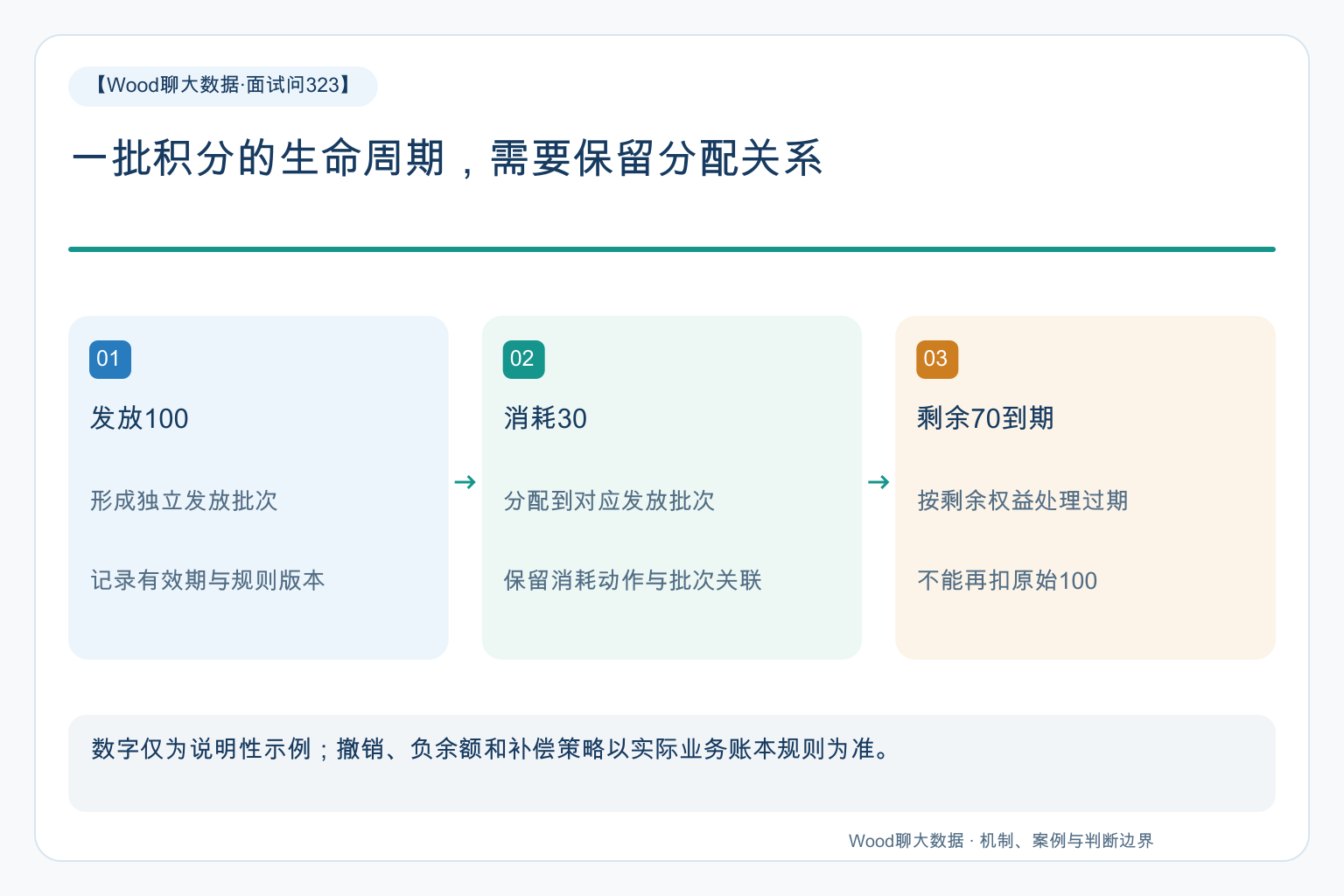The width and height of the screenshot is (1344, 896).
Task: Click the blue 01 step badge
Action: click(110, 359)
